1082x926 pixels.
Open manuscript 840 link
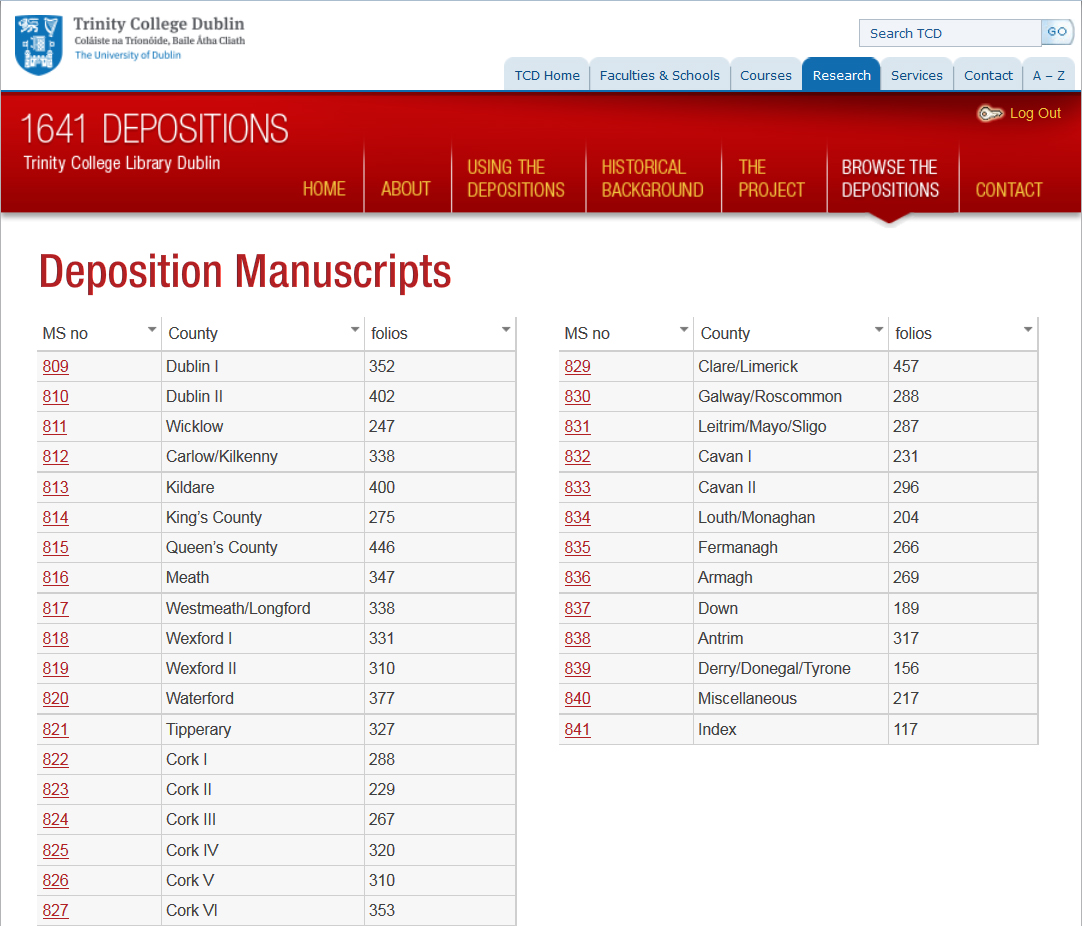pyautogui.click(x=578, y=699)
